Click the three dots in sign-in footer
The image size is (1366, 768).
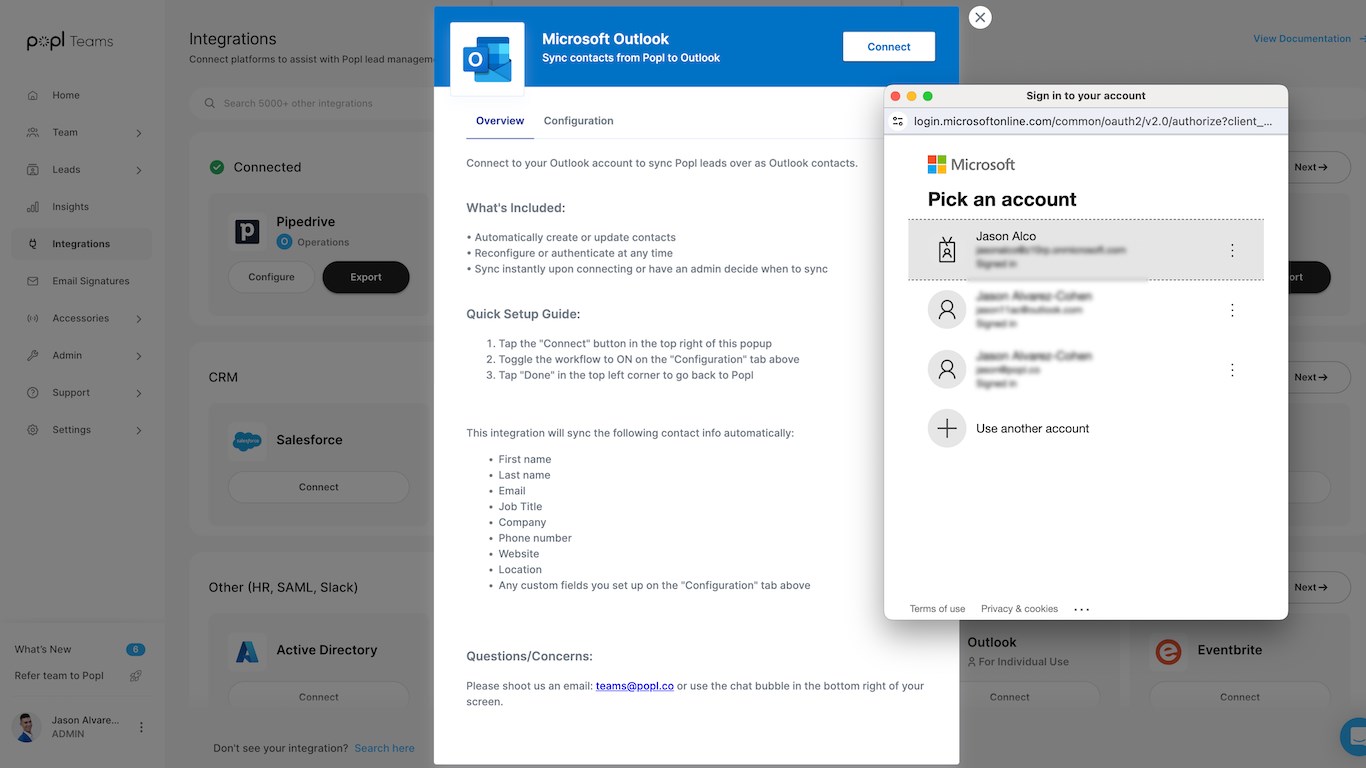tap(1081, 609)
